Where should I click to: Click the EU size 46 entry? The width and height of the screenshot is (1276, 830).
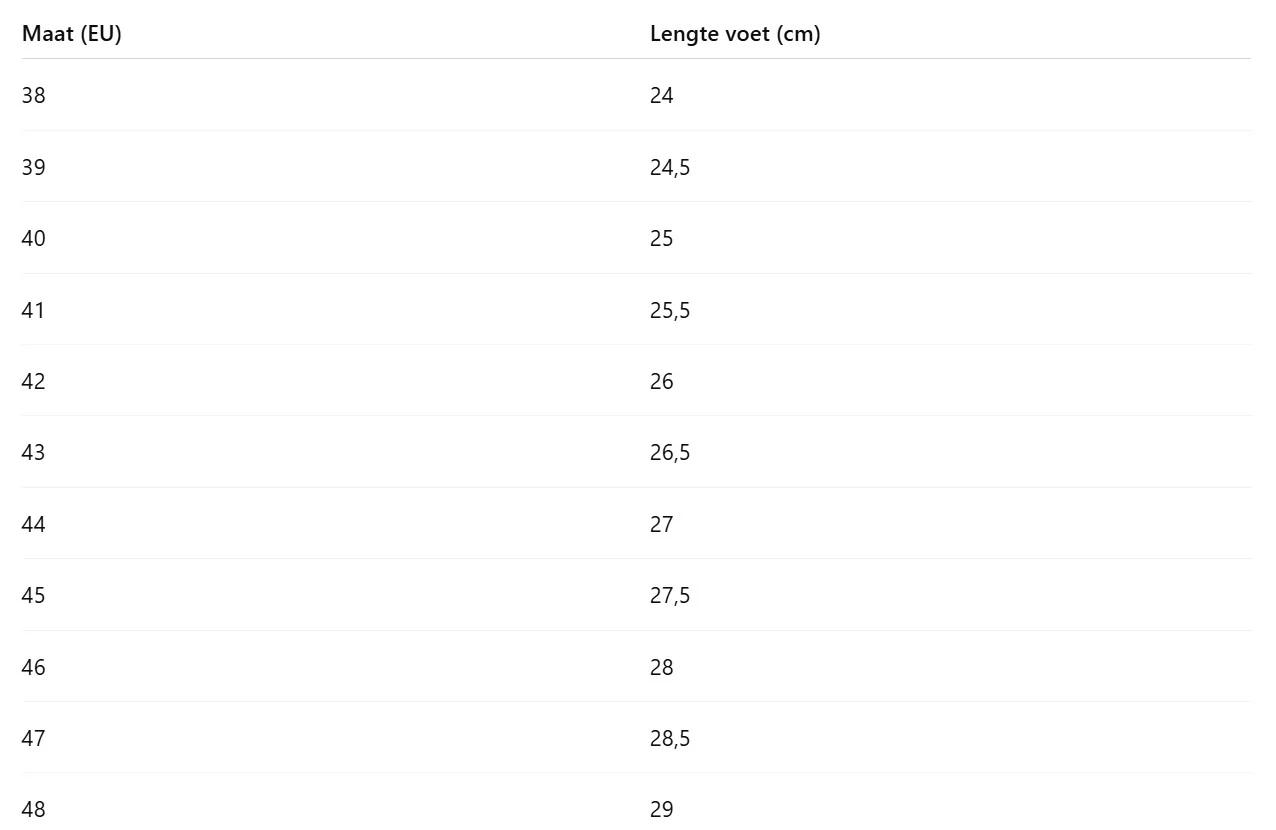(34, 667)
